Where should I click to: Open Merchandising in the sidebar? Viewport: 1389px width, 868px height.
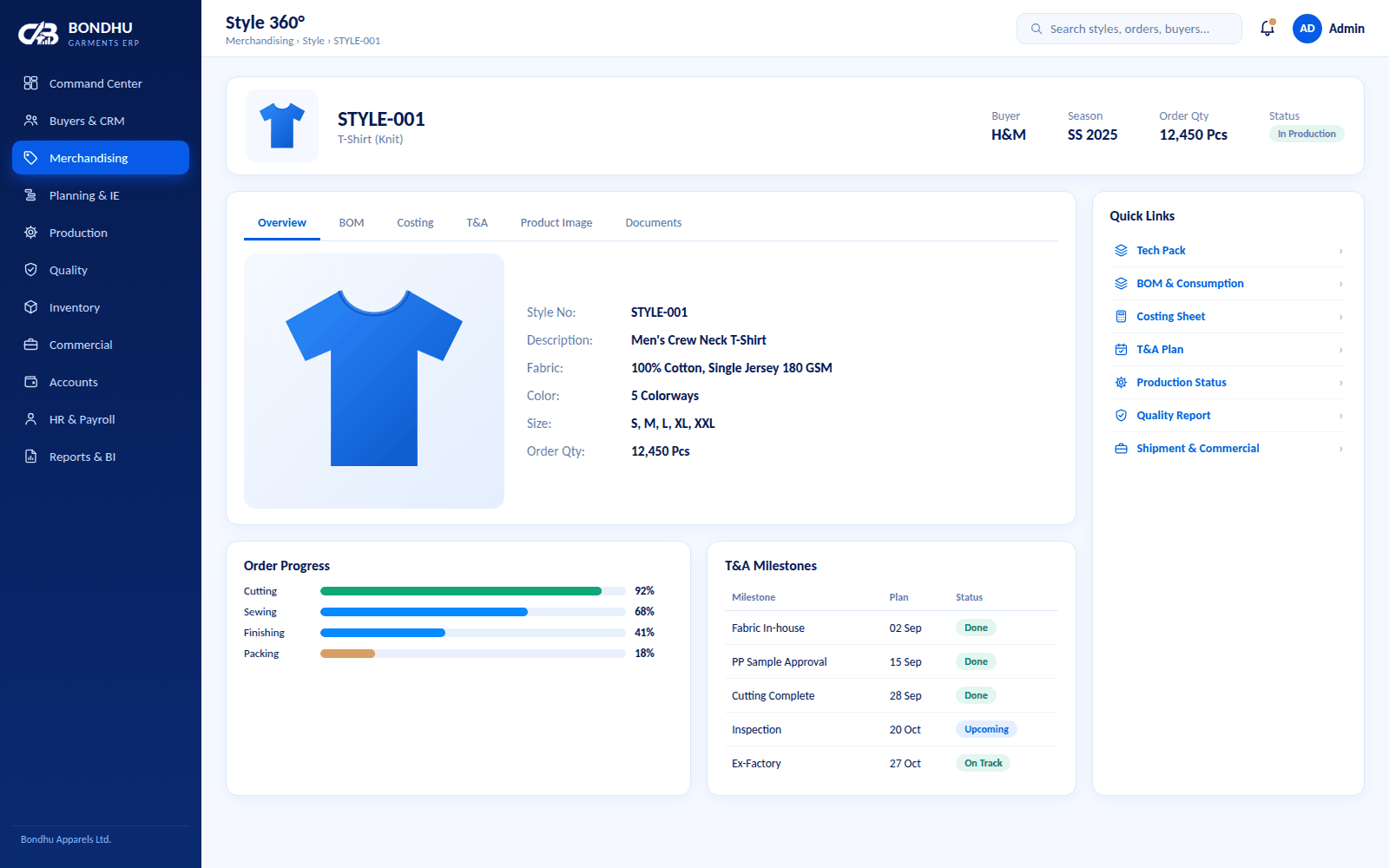point(101,158)
